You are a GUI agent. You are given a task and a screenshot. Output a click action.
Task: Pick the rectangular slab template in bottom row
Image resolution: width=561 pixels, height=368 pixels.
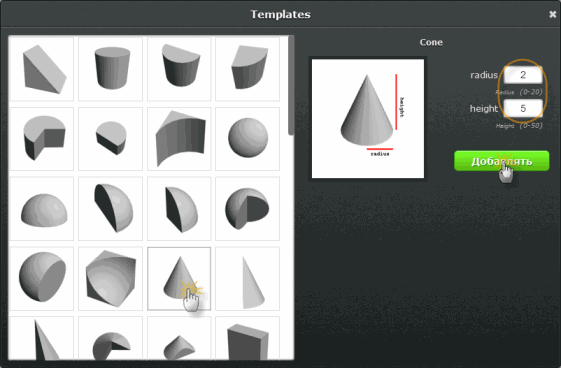(x=248, y=338)
